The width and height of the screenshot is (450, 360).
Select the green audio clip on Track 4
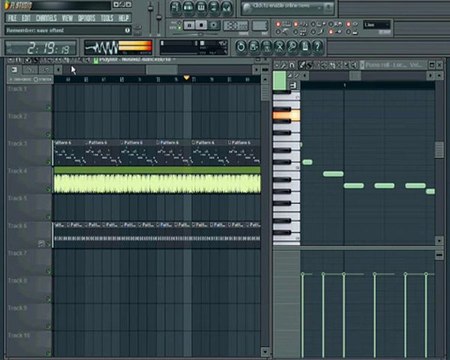pos(157,180)
